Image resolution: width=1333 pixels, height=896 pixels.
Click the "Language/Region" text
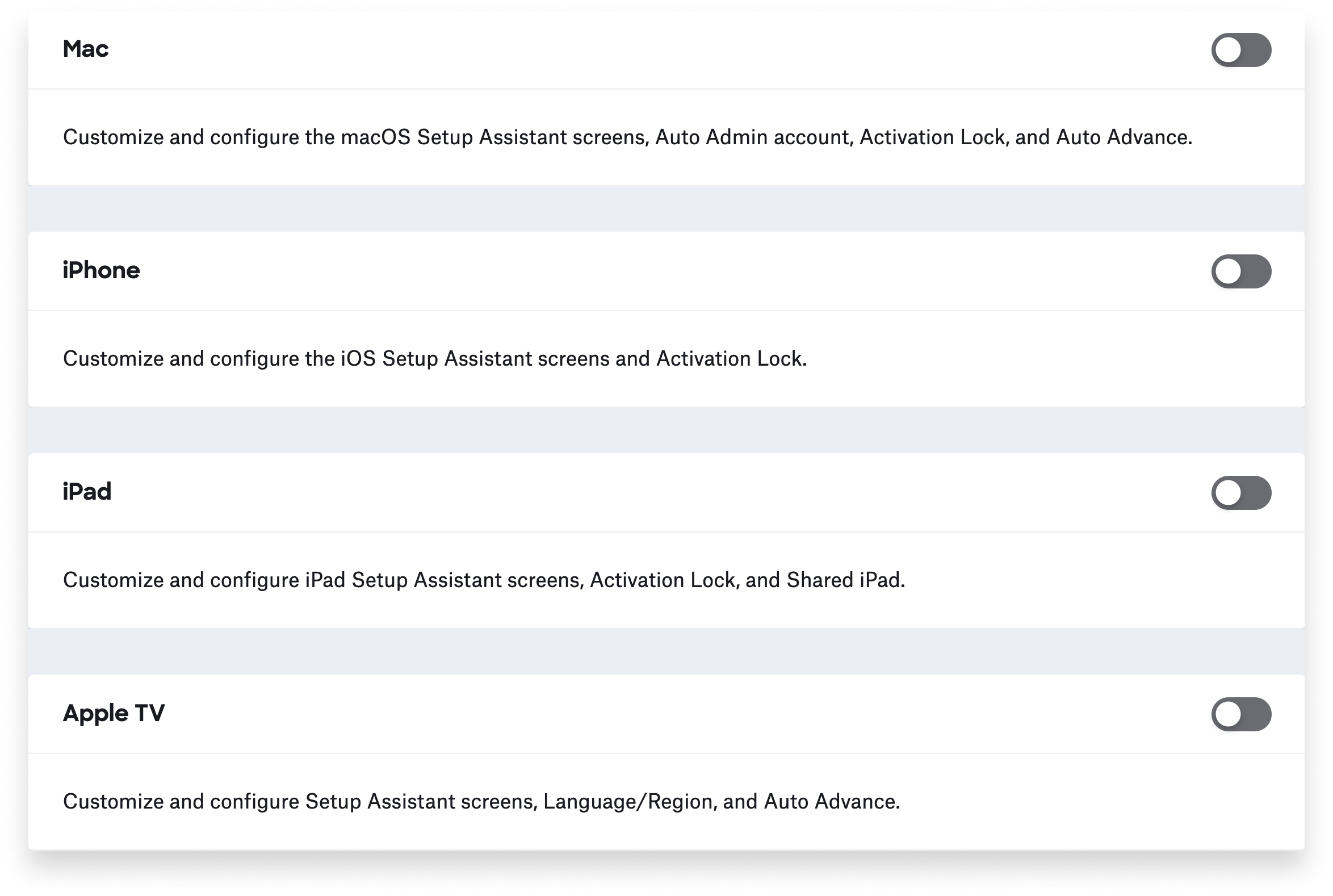point(628,802)
